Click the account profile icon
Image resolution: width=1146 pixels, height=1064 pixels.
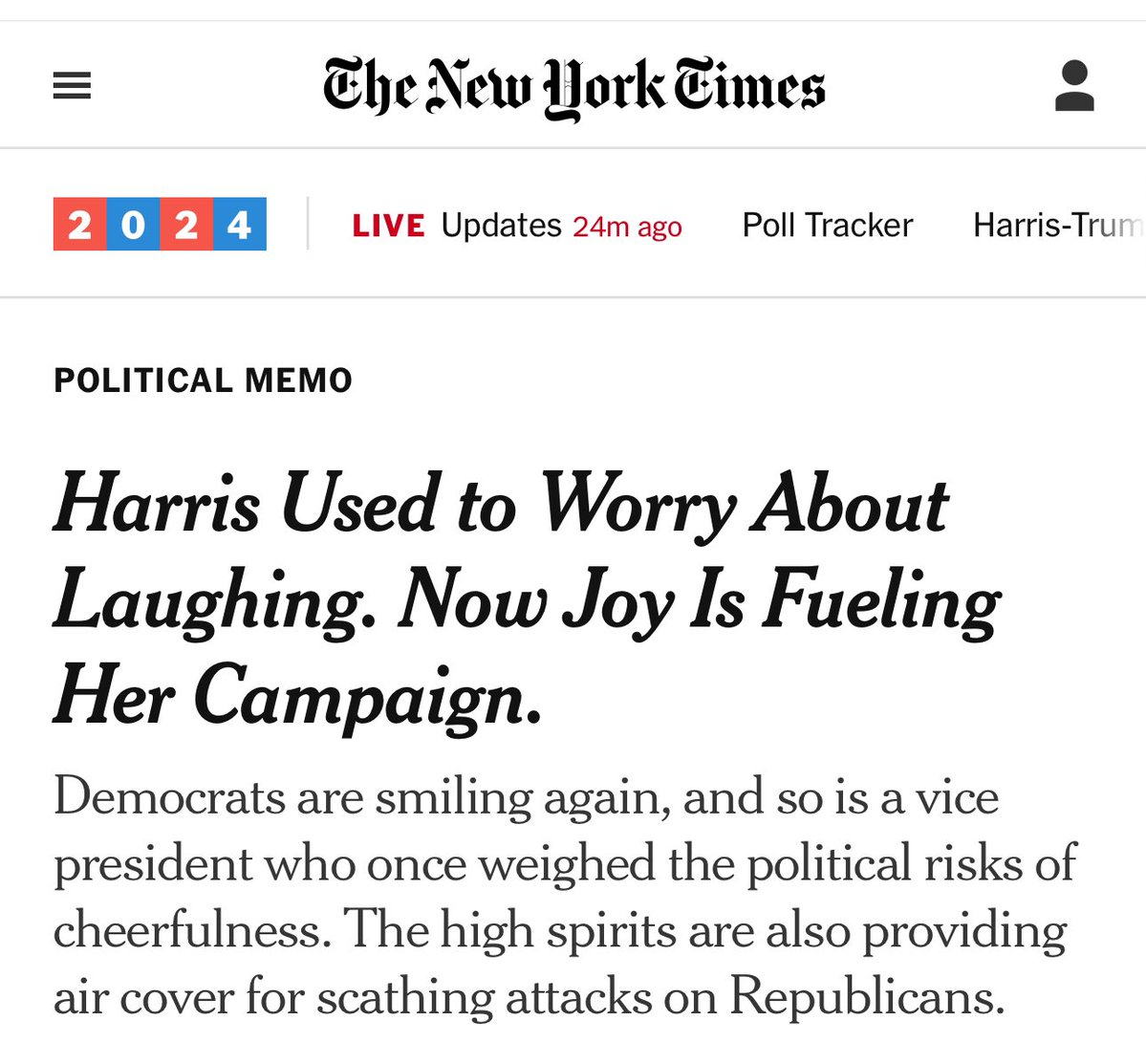click(x=1074, y=86)
